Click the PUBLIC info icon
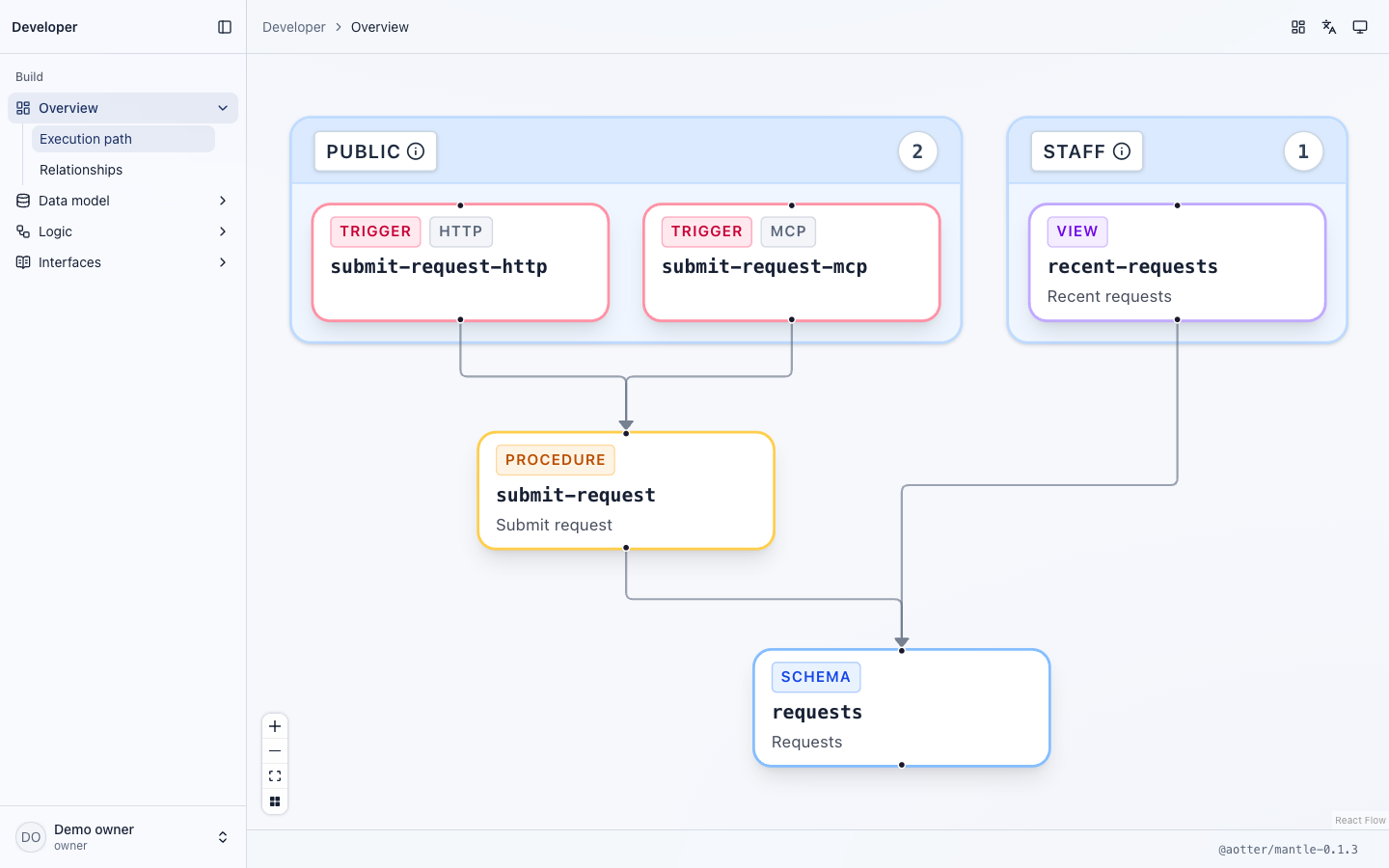This screenshot has height=868, width=1389. tap(416, 151)
